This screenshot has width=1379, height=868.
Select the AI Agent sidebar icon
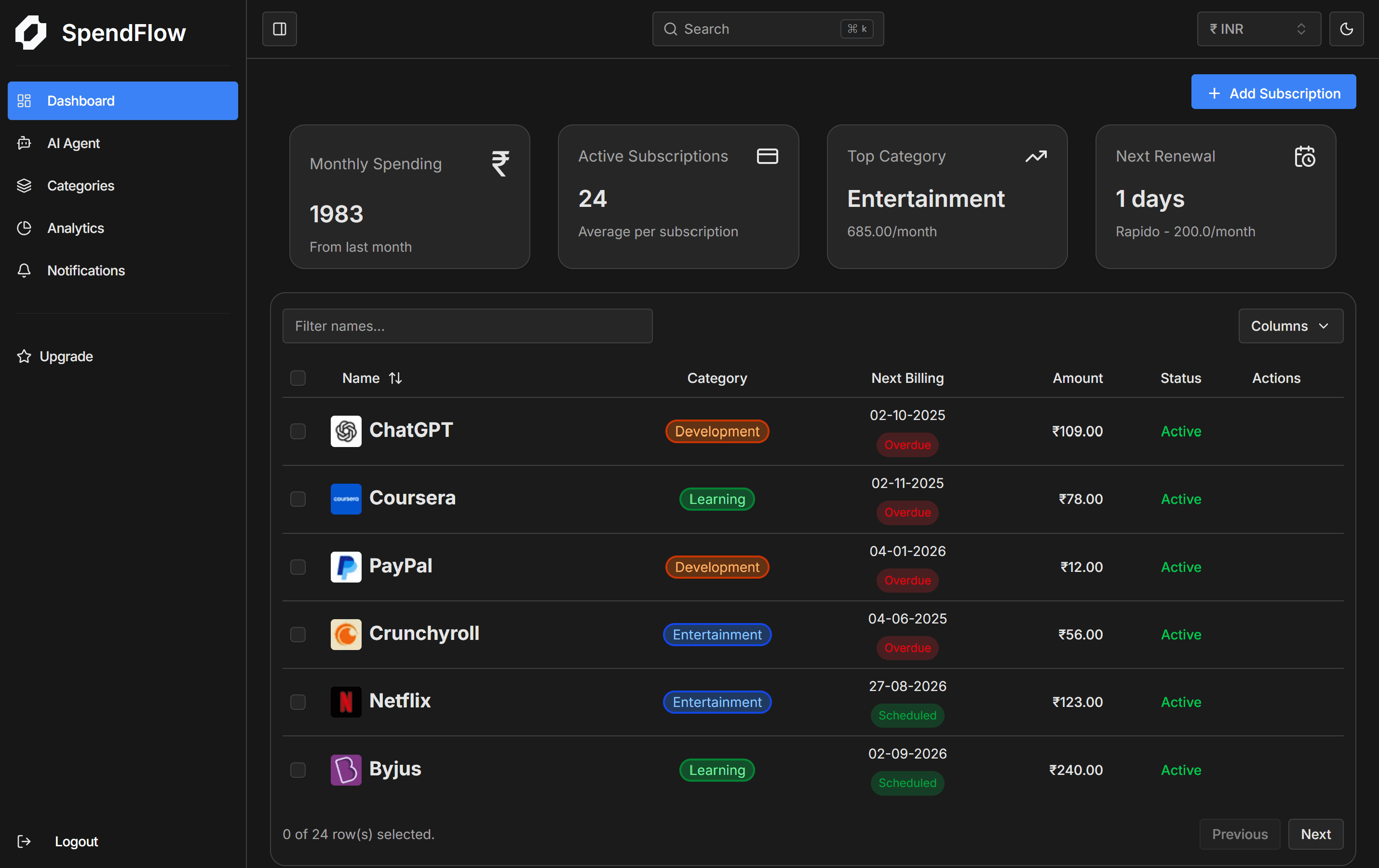24,143
